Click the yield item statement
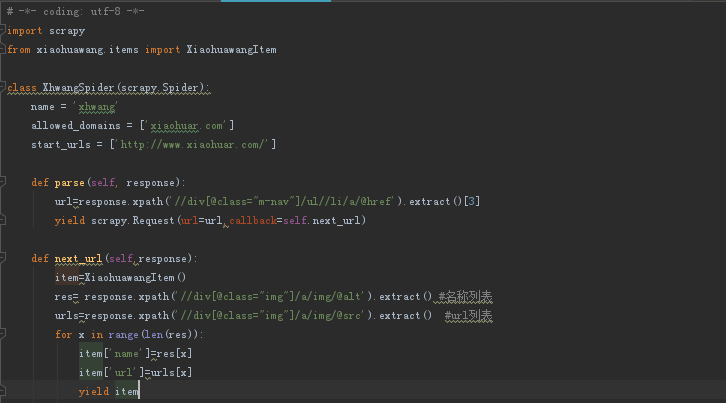726x403 pixels. point(109,391)
